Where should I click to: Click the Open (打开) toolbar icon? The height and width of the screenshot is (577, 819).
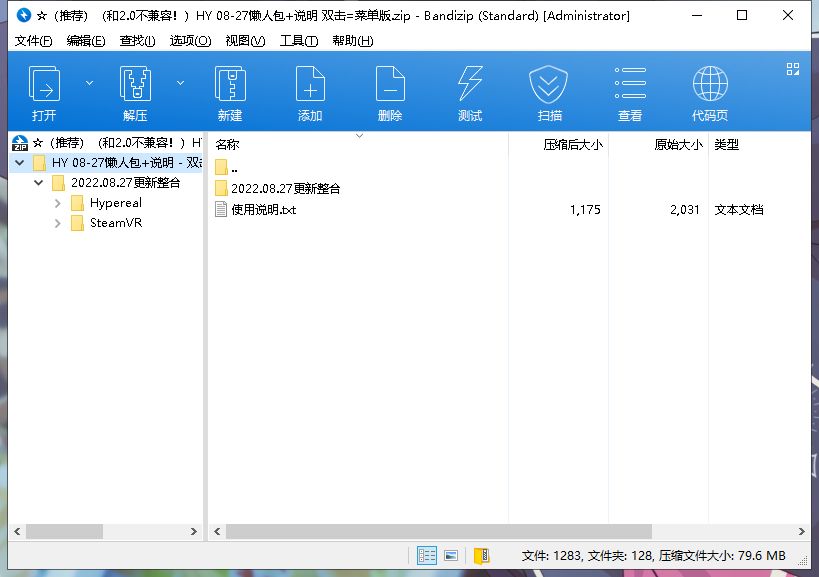pyautogui.click(x=44, y=93)
